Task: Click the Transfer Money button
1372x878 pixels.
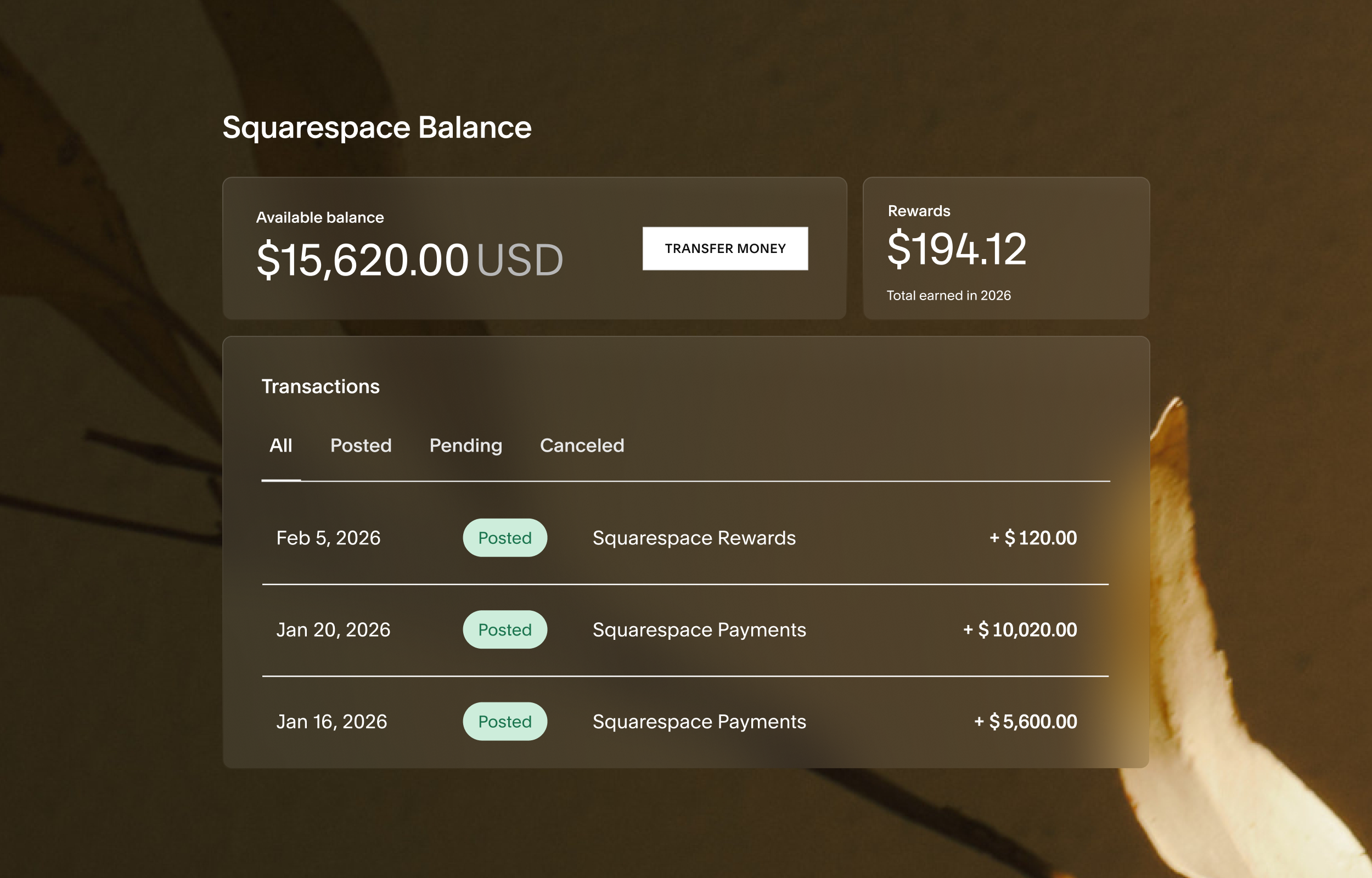Action: click(x=724, y=249)
